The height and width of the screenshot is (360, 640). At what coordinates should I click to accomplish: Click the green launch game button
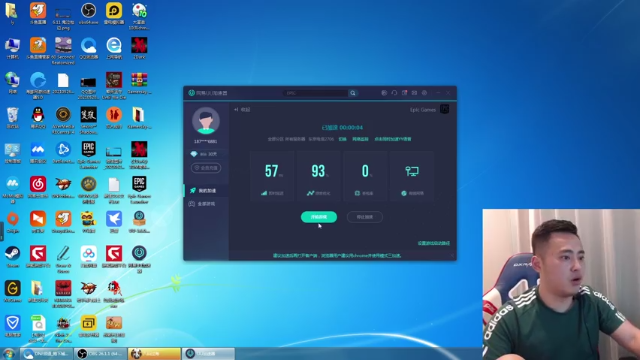click(319, 217)
